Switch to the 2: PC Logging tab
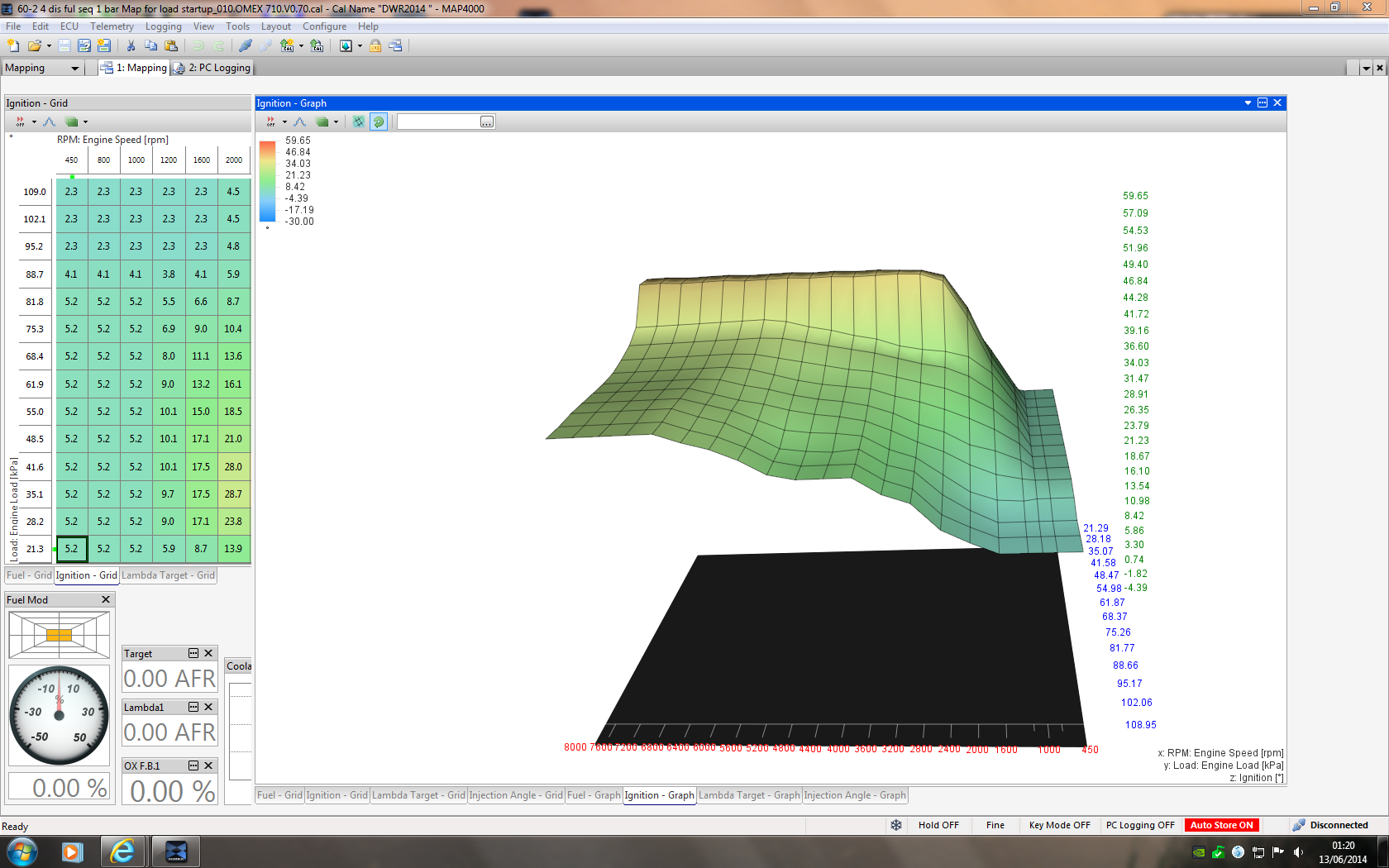 click(x=212, y=68)
